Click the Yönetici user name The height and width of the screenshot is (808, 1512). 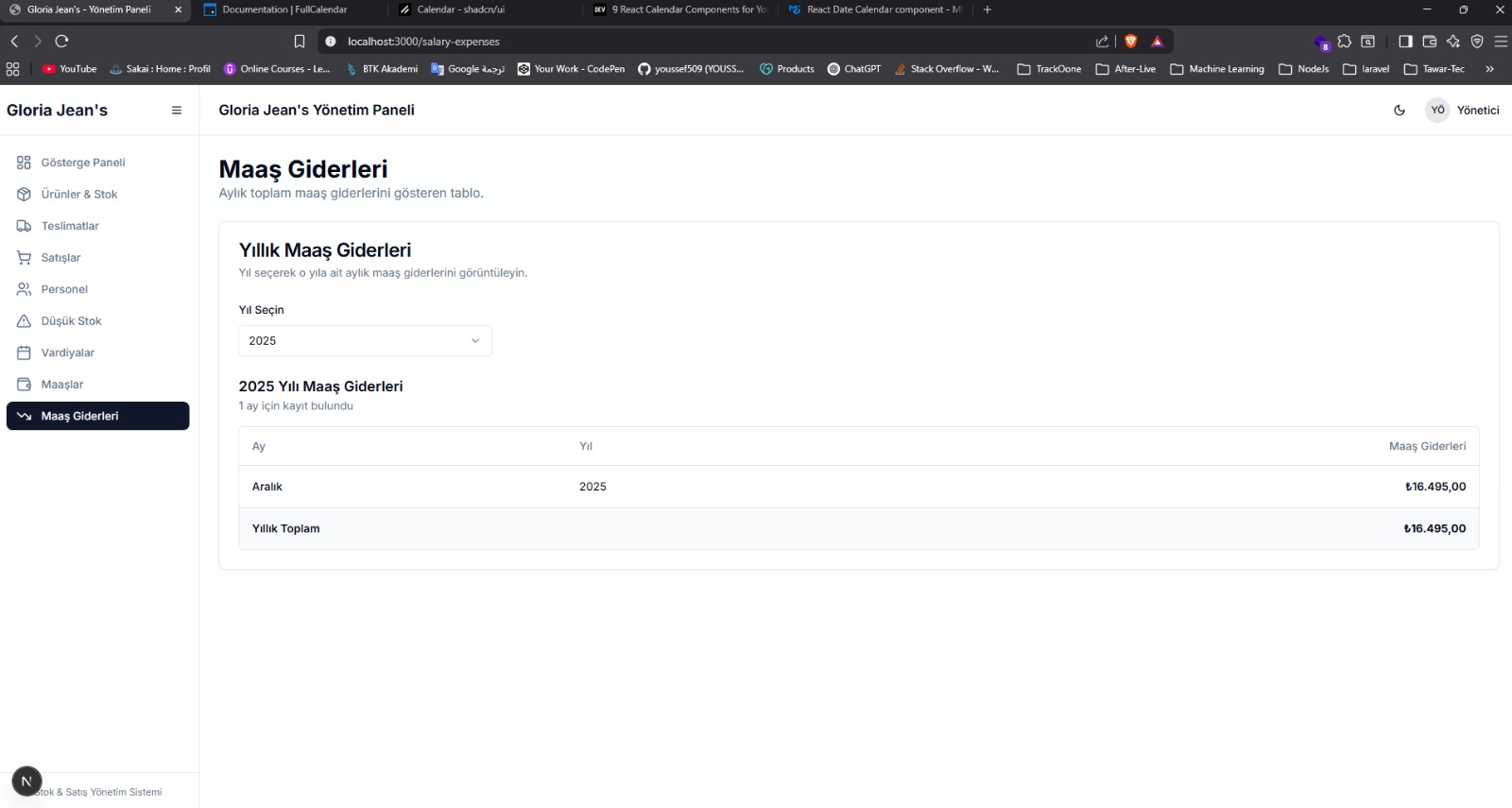[x=1478, y=110]
